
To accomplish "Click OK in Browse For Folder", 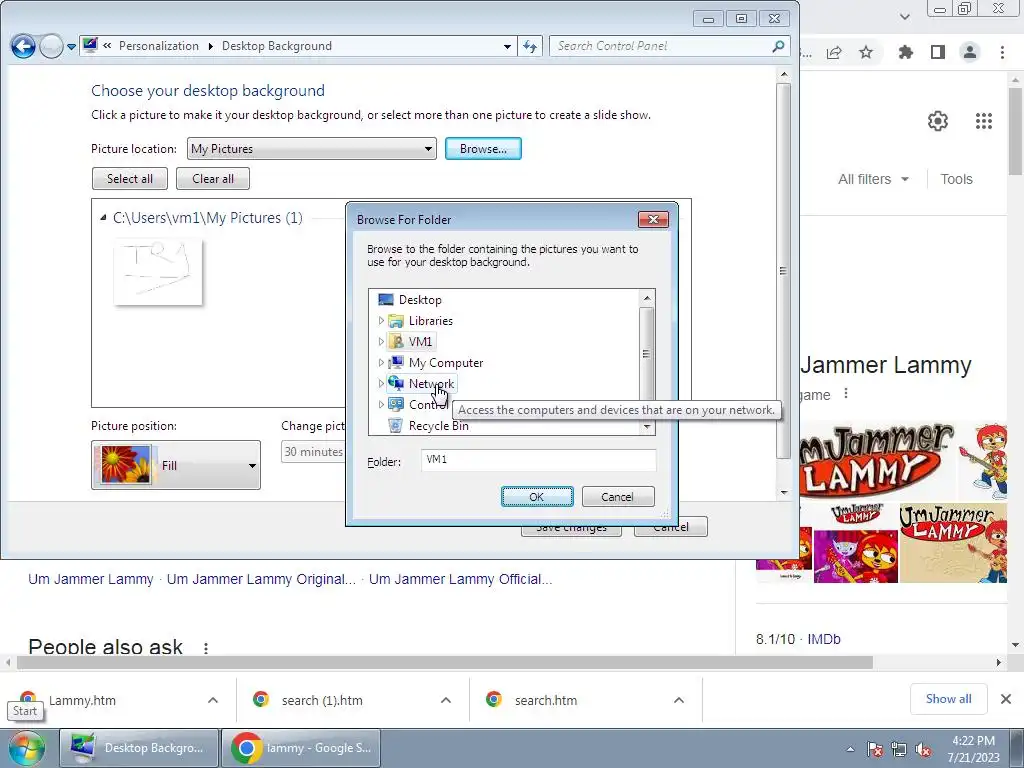I will click(537, 497).
